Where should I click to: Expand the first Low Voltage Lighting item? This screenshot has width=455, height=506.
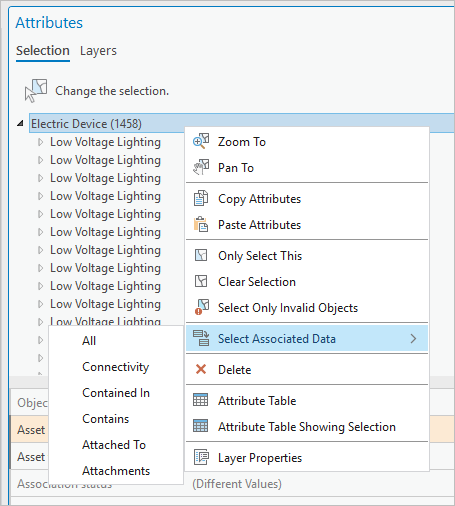coord(40,142)
